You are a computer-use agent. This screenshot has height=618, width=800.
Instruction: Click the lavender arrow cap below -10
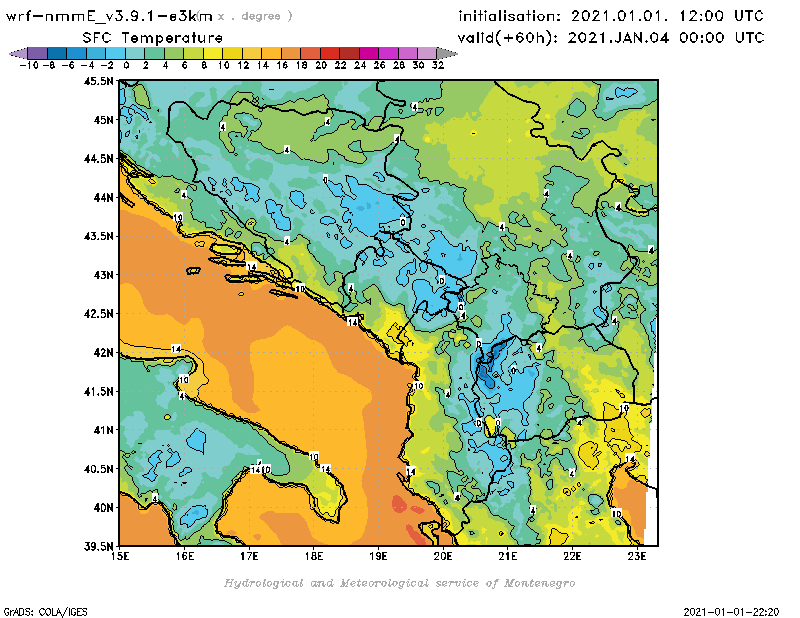click(18, 53)
